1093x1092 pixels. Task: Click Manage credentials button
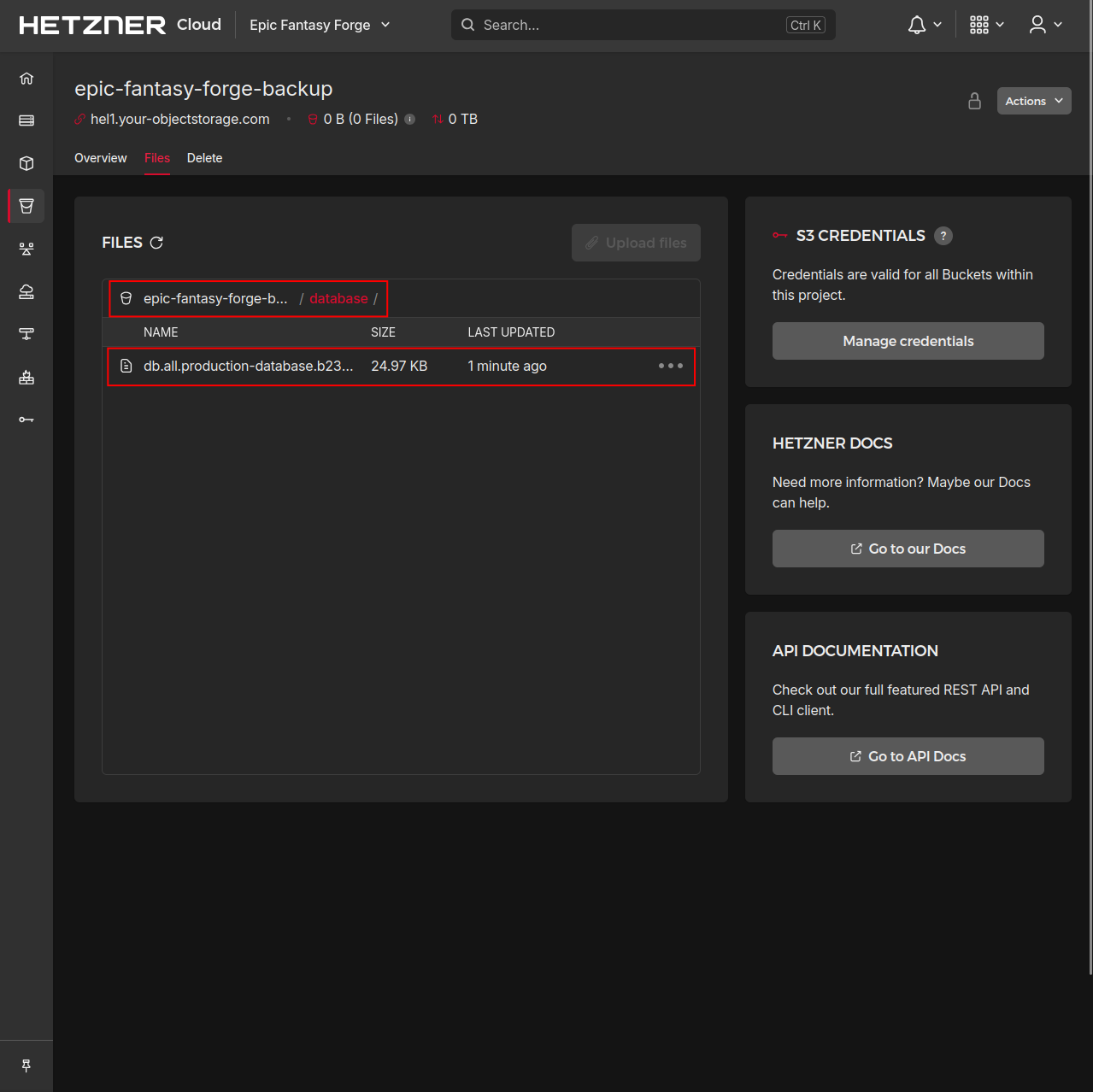point(908,341)
